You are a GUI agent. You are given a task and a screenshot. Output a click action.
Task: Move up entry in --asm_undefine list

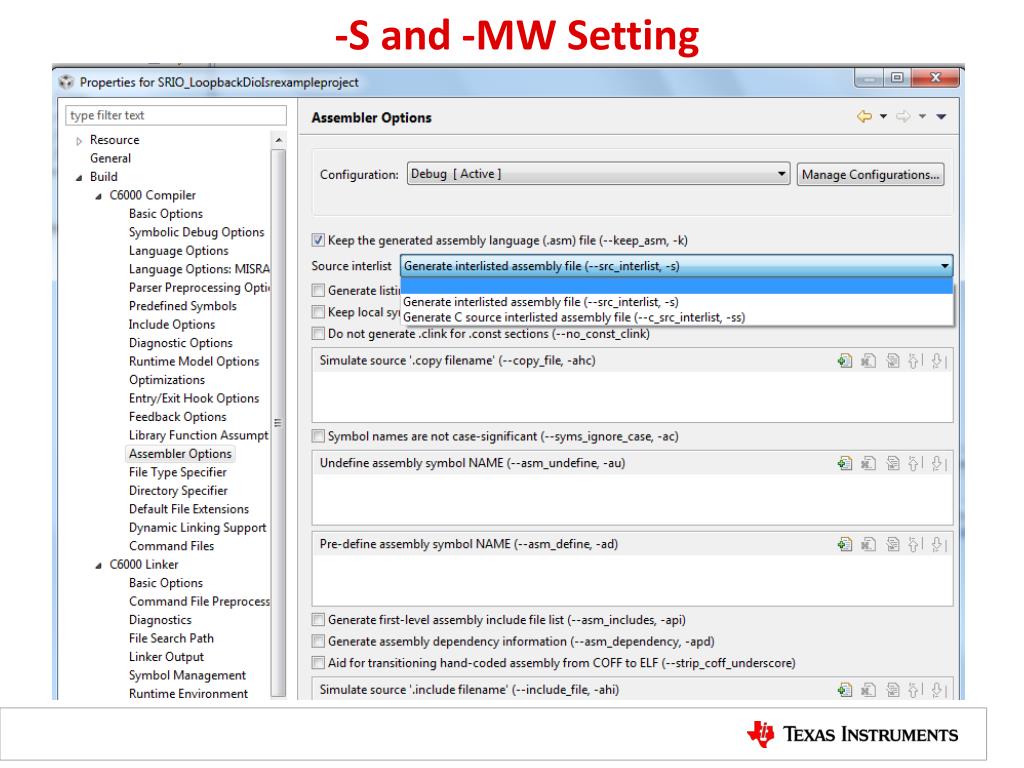[914, 463]
